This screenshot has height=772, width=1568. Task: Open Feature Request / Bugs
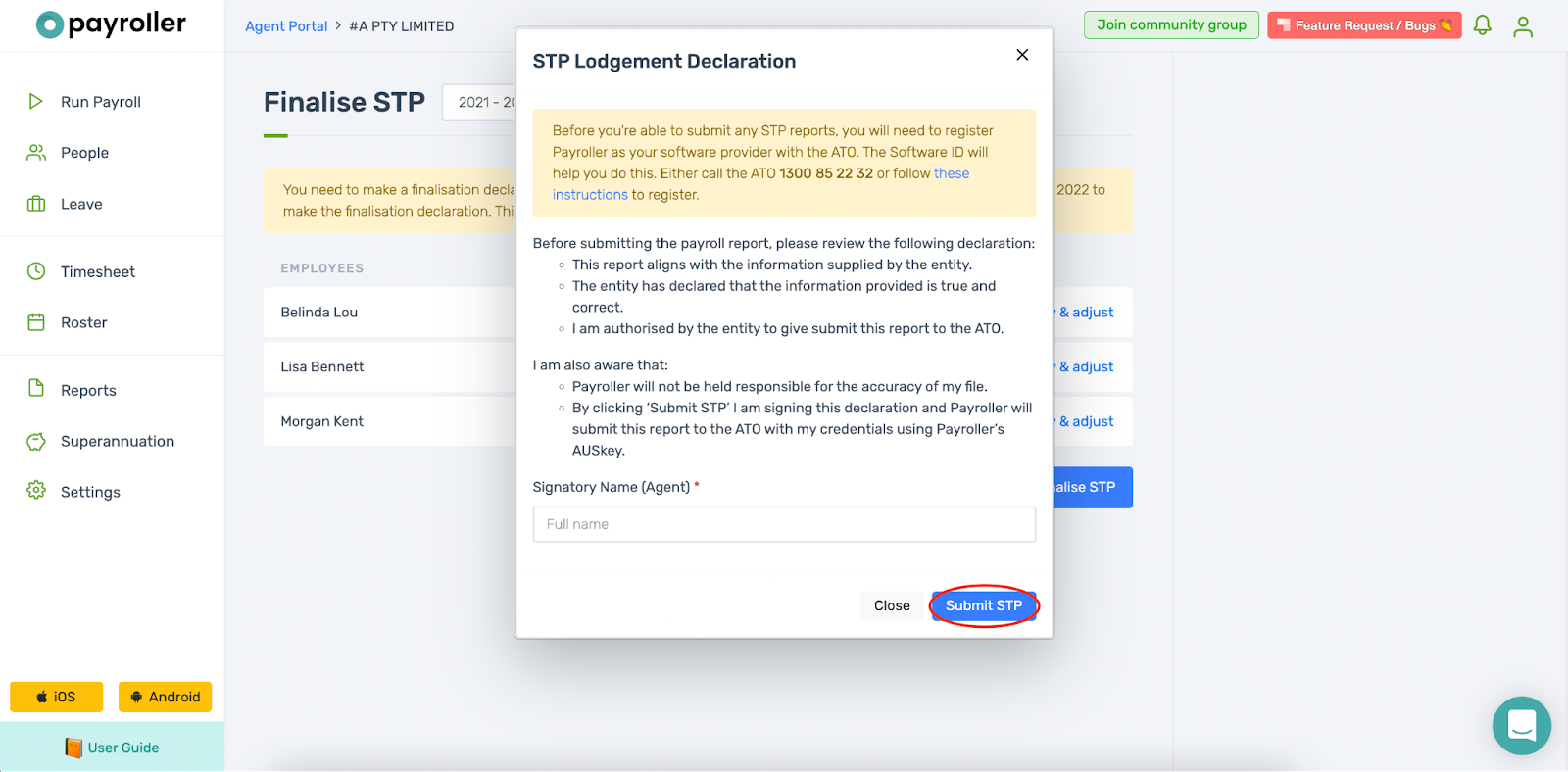[x=1364, y=25]
